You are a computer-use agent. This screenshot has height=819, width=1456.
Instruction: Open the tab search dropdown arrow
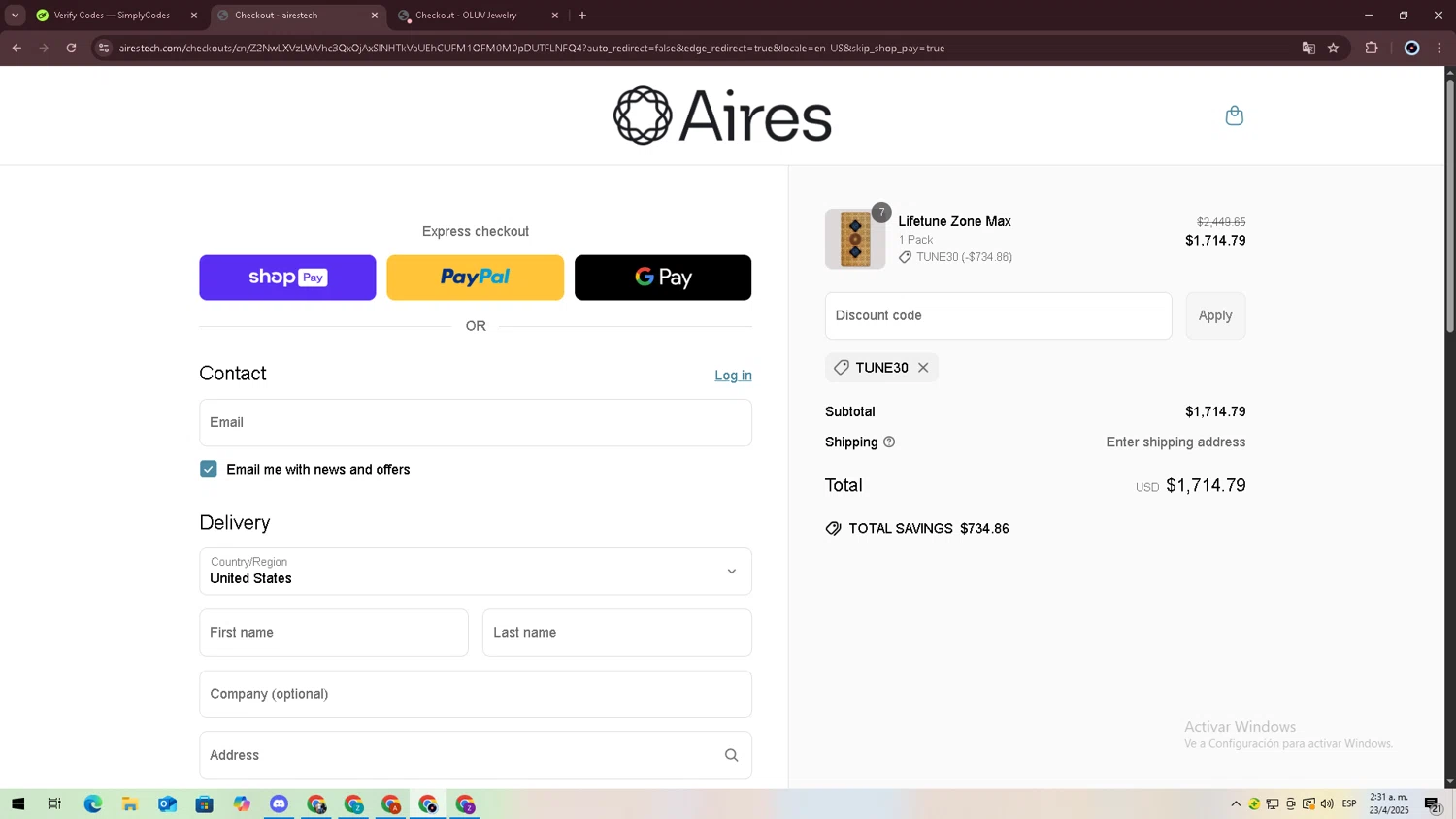[15, 16]
